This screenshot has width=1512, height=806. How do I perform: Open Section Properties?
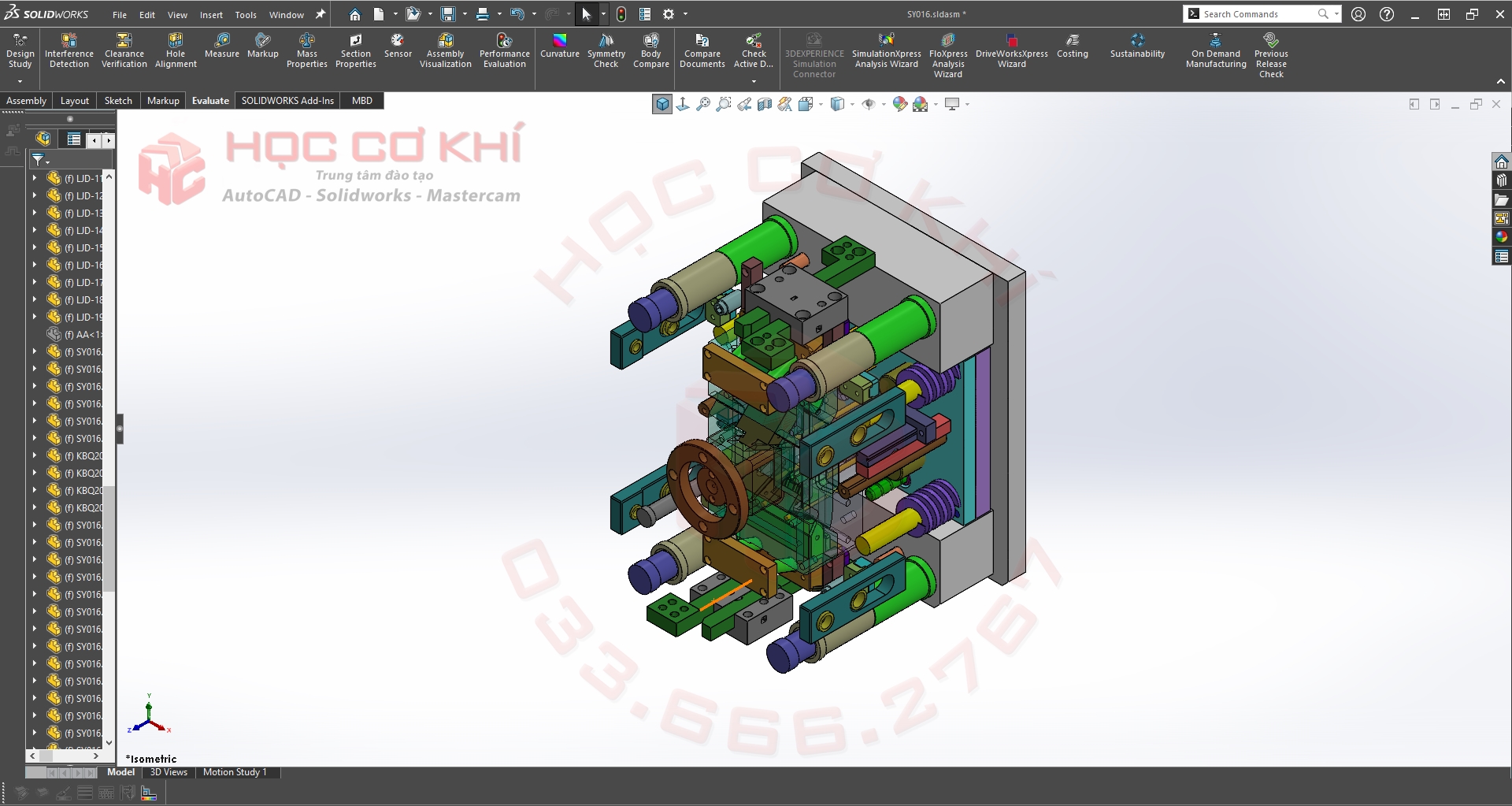click(356, 51)
